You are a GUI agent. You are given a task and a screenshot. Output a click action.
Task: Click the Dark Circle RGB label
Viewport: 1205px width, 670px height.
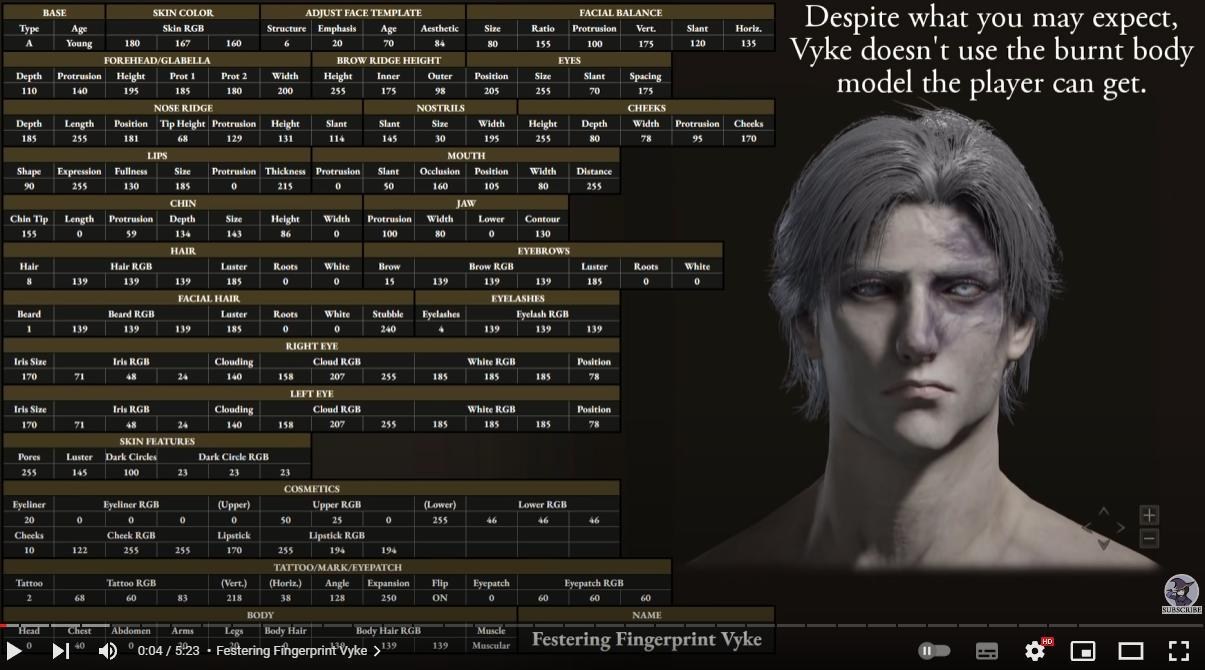click(234, 457)
